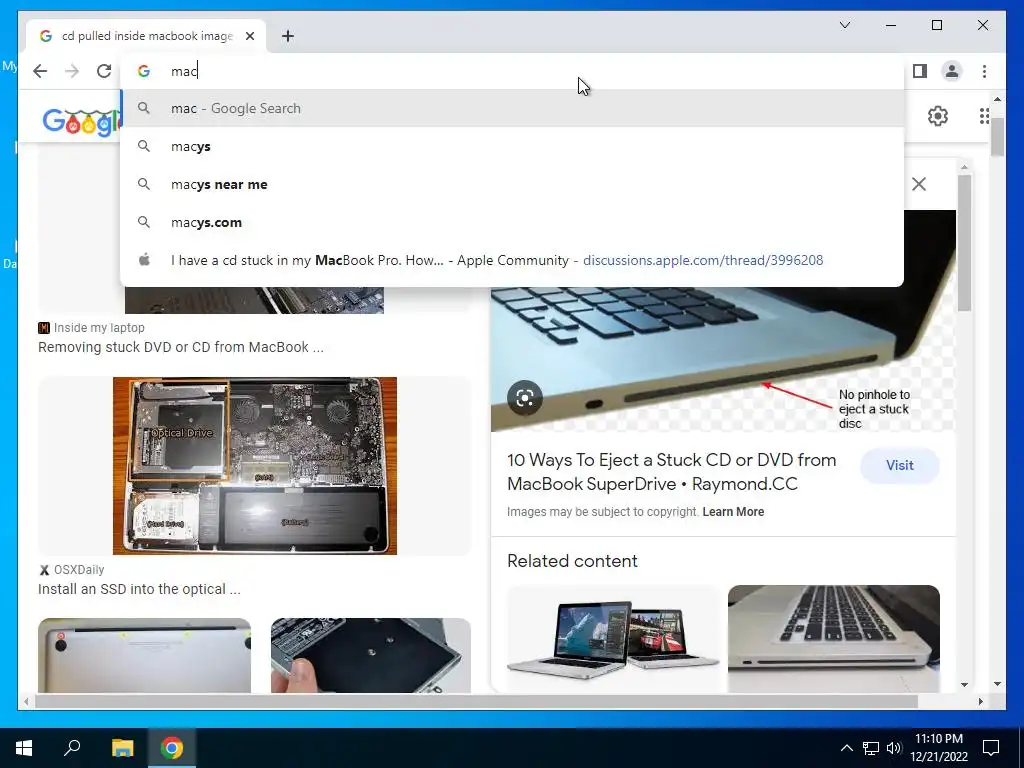Screen dimensions: 1024x768
Task: Click the Google logo on the page
Action: coord(82,120)
